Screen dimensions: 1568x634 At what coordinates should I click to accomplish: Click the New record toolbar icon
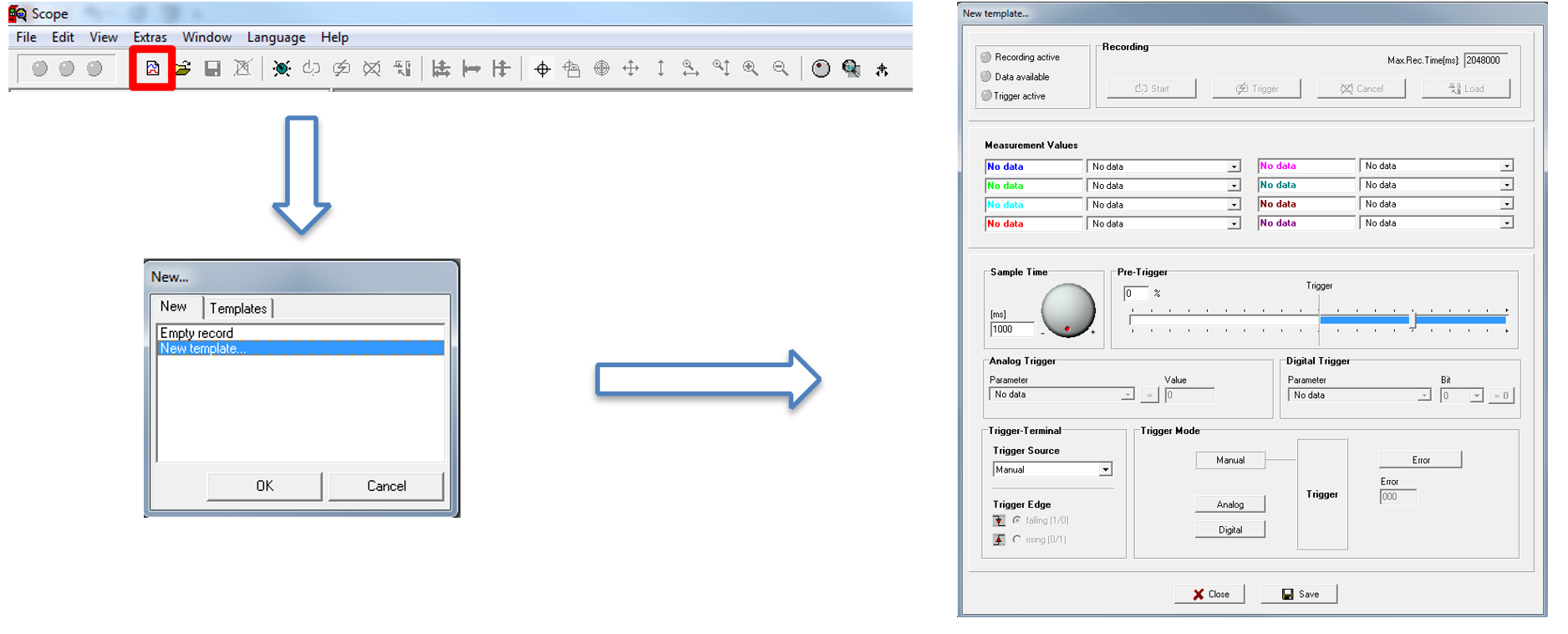pos(152,69)
